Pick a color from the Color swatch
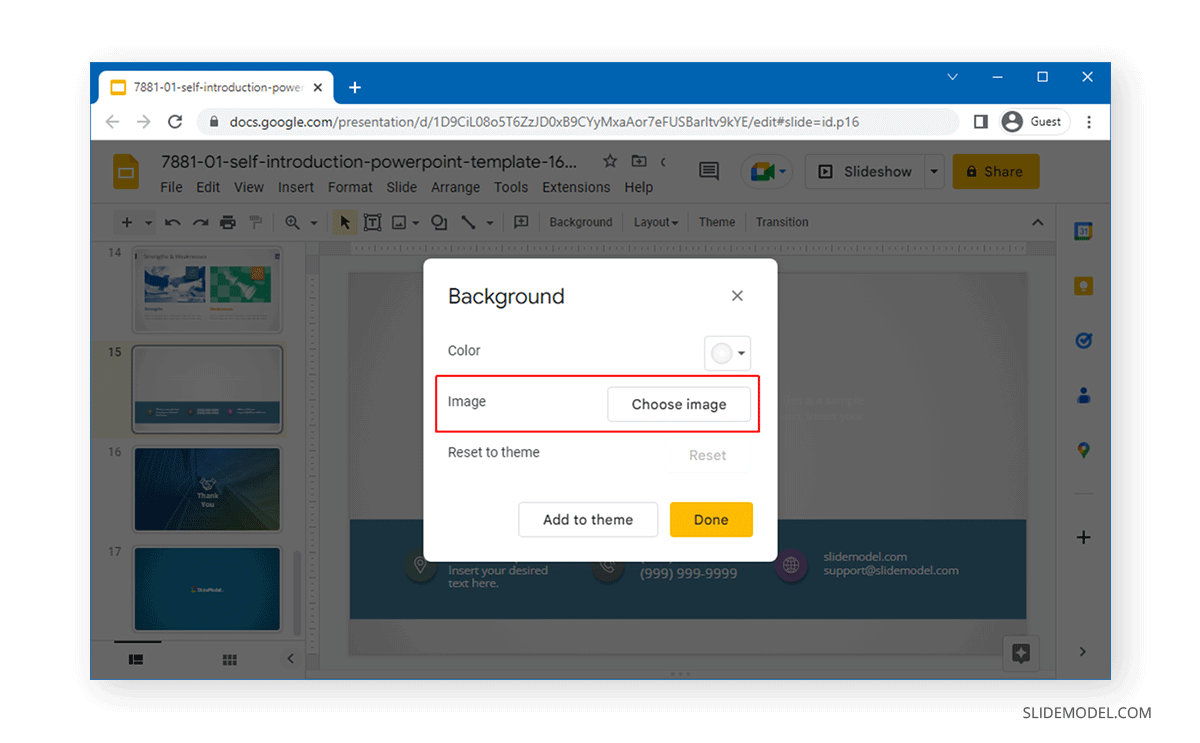1200x743 pixels. click(719, 352)
